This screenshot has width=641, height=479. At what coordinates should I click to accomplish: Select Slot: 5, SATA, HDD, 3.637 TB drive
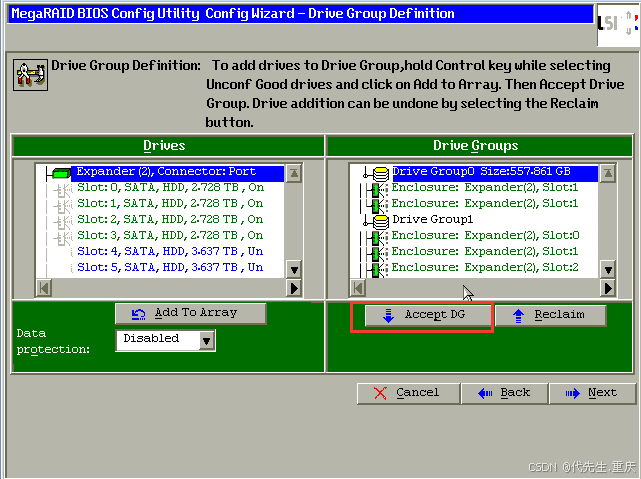pyautogui.click(x=170, y=267)
